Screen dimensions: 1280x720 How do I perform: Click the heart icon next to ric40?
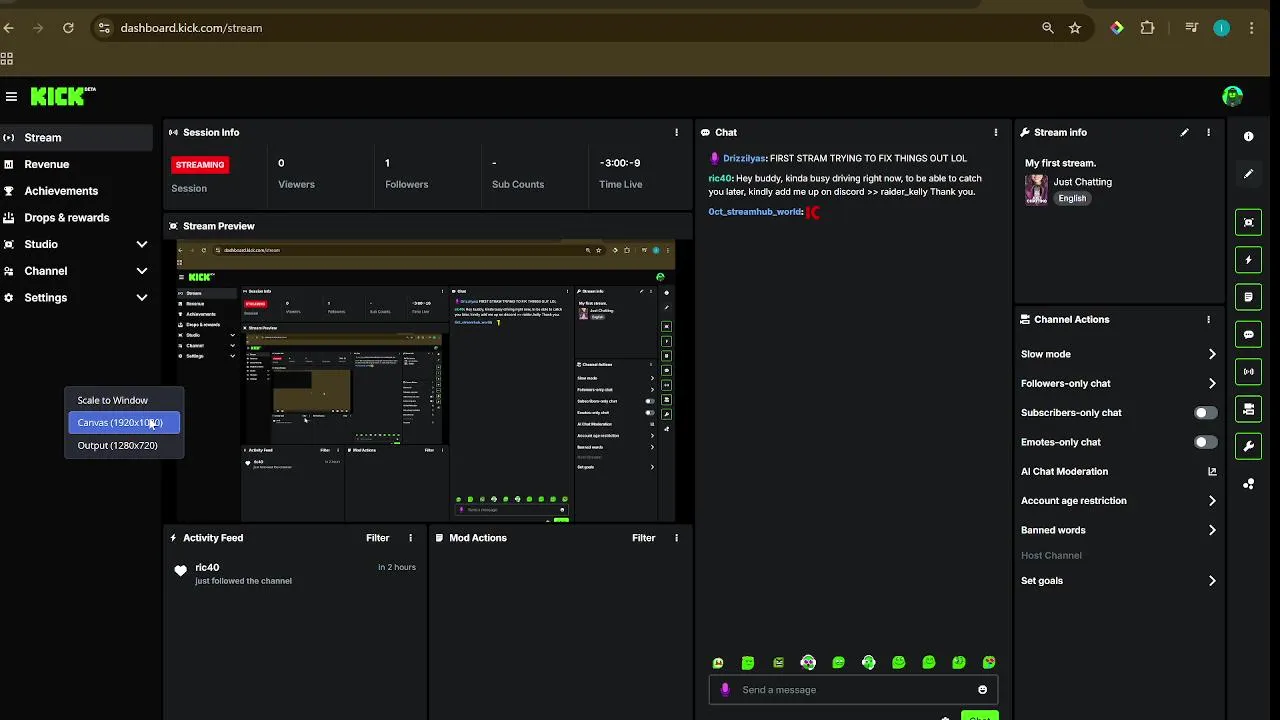pyautogui.click(x=180, y=571)
